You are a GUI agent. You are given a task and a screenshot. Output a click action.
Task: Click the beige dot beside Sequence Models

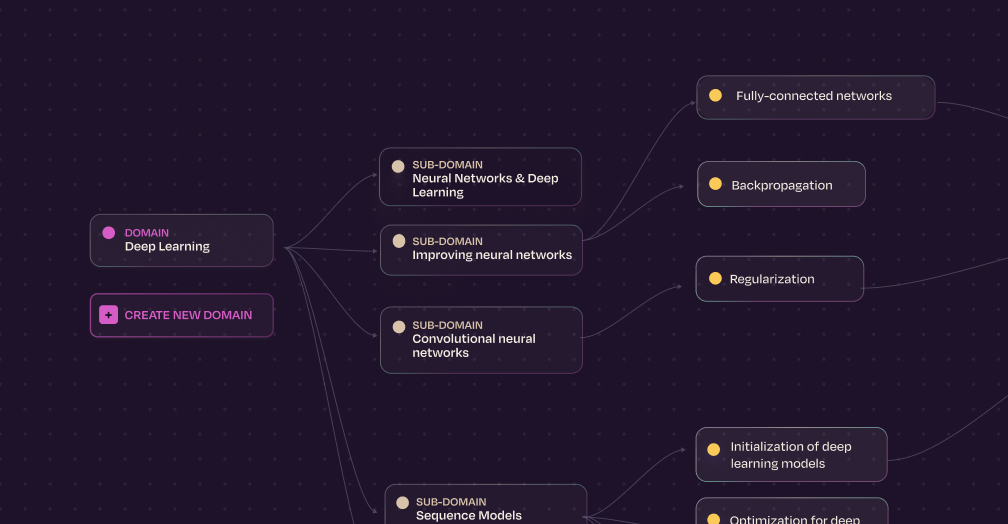coord(402,503)
